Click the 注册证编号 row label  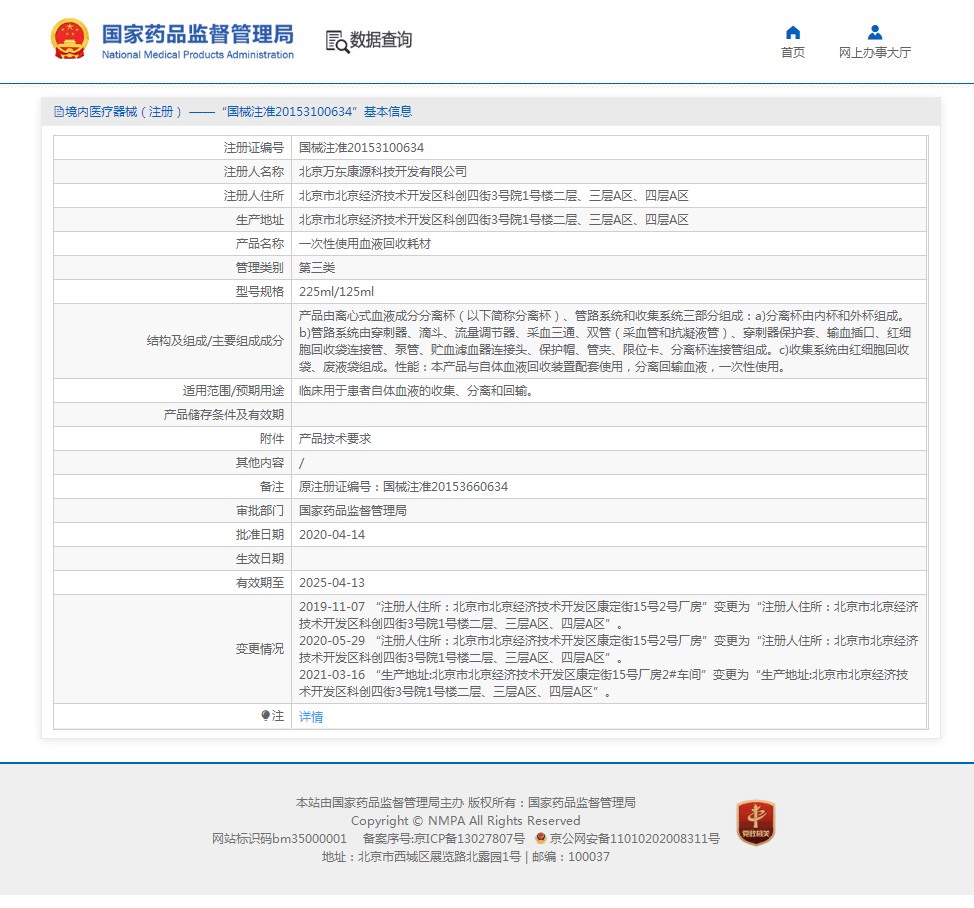(253, 148)
